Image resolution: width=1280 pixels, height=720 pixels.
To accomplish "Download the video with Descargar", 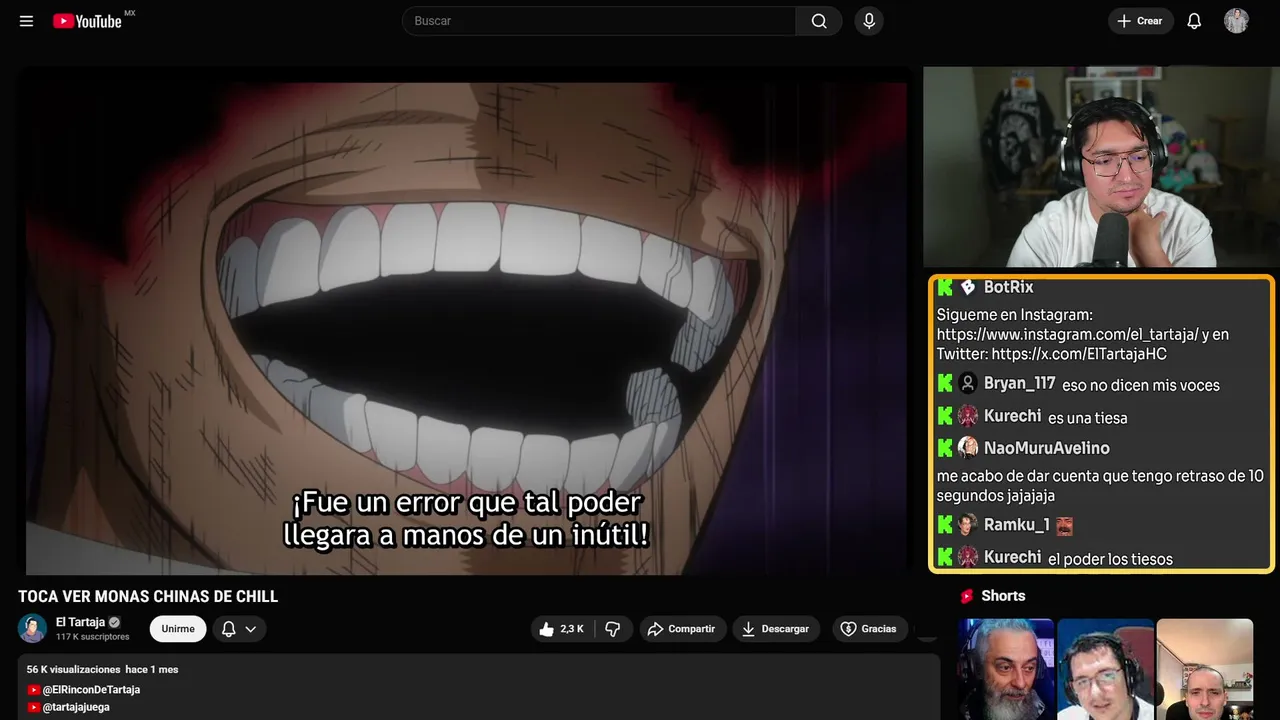I will click(776, 629).
